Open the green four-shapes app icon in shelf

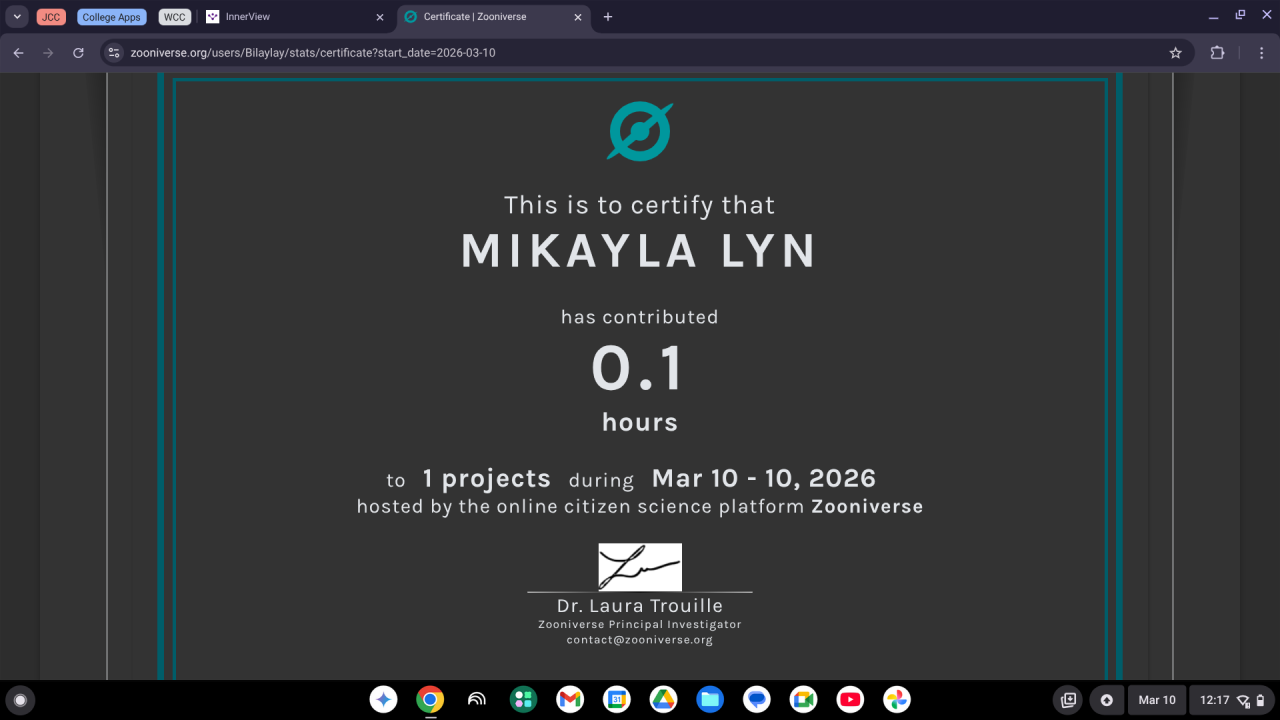pyautogui.click(x=523, y=700)
